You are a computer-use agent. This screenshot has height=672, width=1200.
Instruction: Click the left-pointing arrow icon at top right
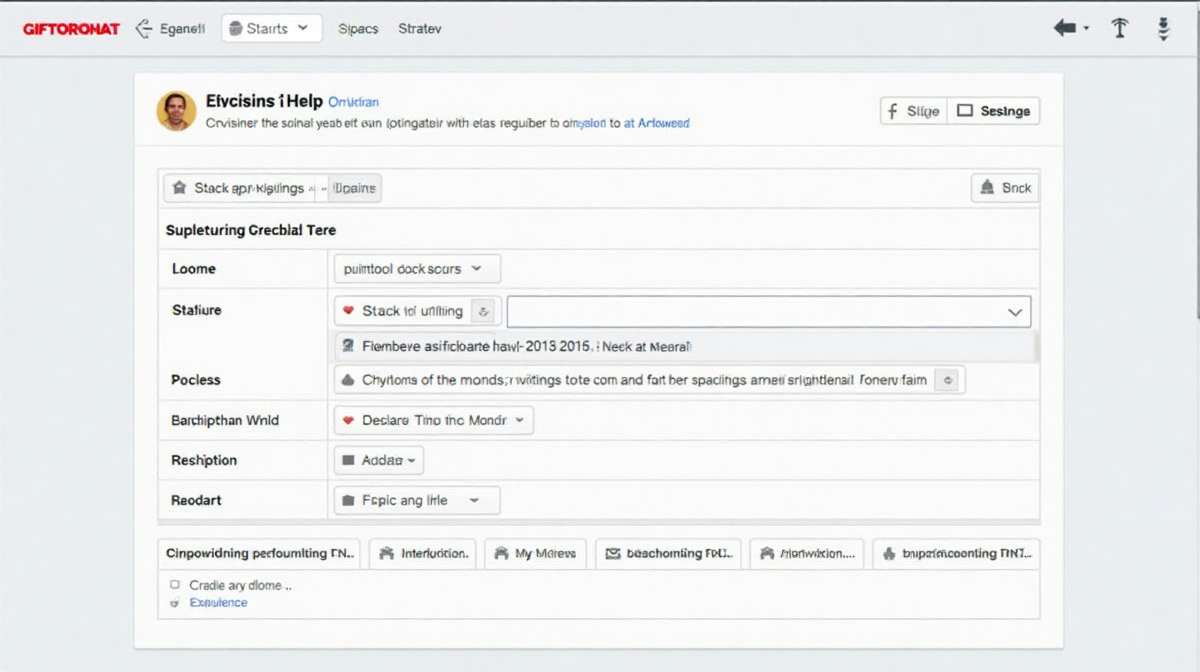coord(1065,28)
